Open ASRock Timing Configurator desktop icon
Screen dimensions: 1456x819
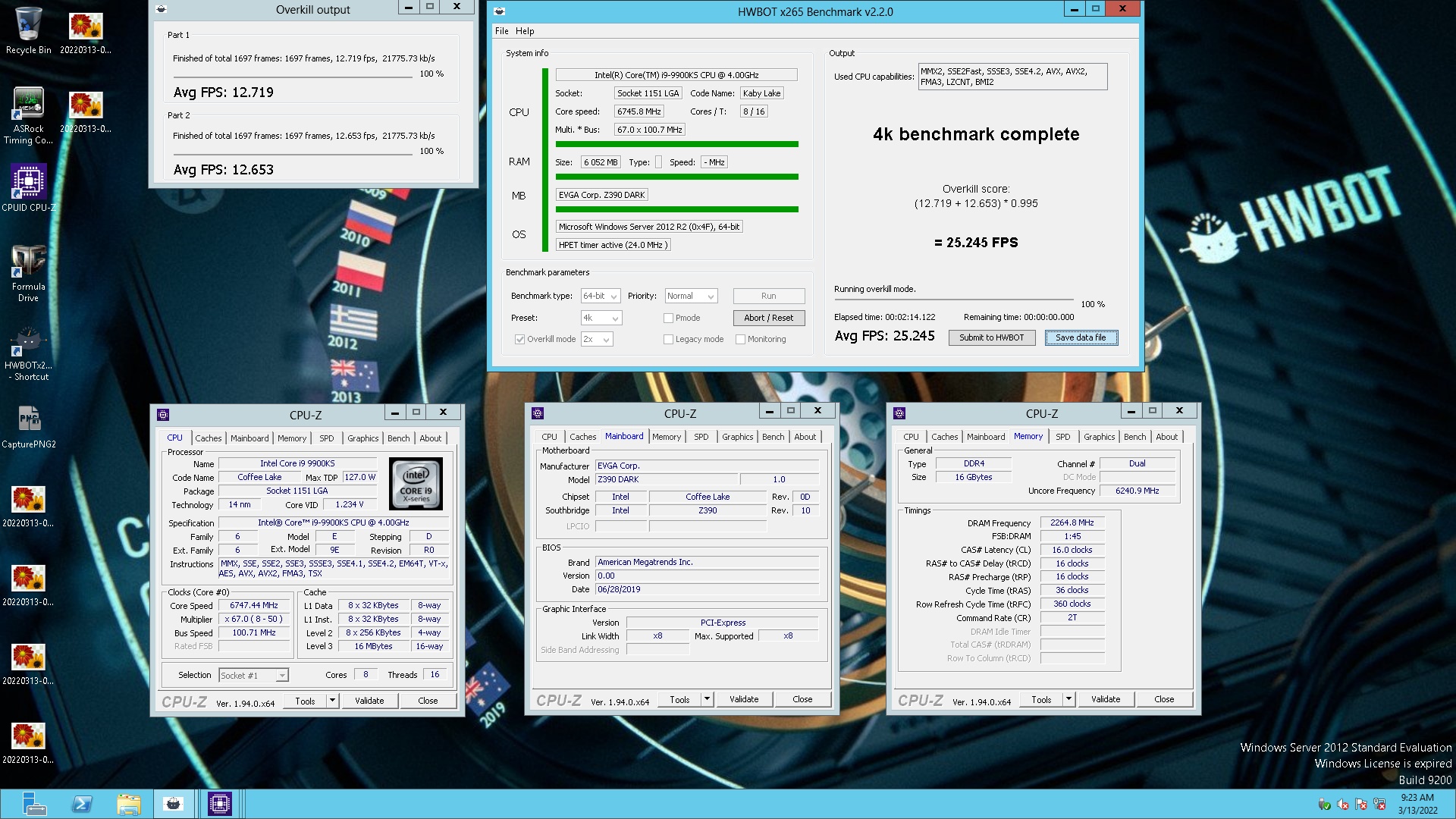click(29, 115)
